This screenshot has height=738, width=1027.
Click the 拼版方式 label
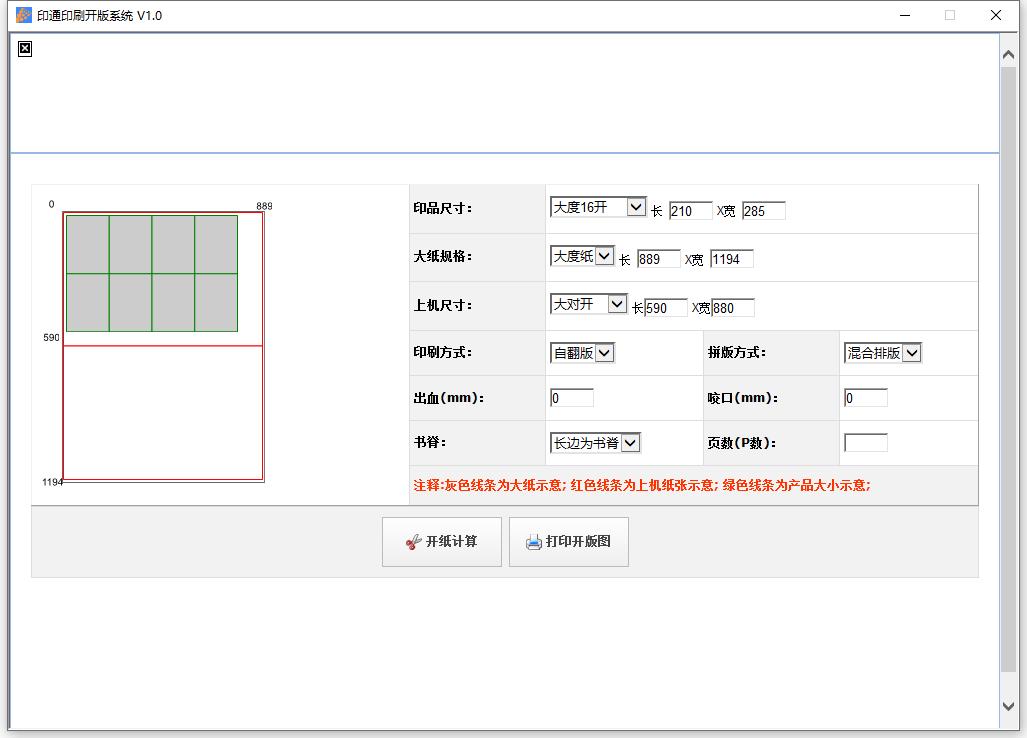pyautogui.click(x=736, y=352)
